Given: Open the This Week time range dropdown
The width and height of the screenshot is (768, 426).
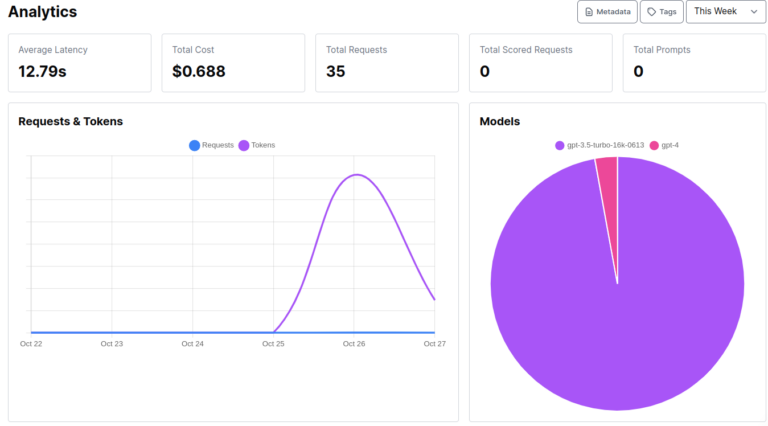Looking at the screenshot, I should tap(725, 12).
